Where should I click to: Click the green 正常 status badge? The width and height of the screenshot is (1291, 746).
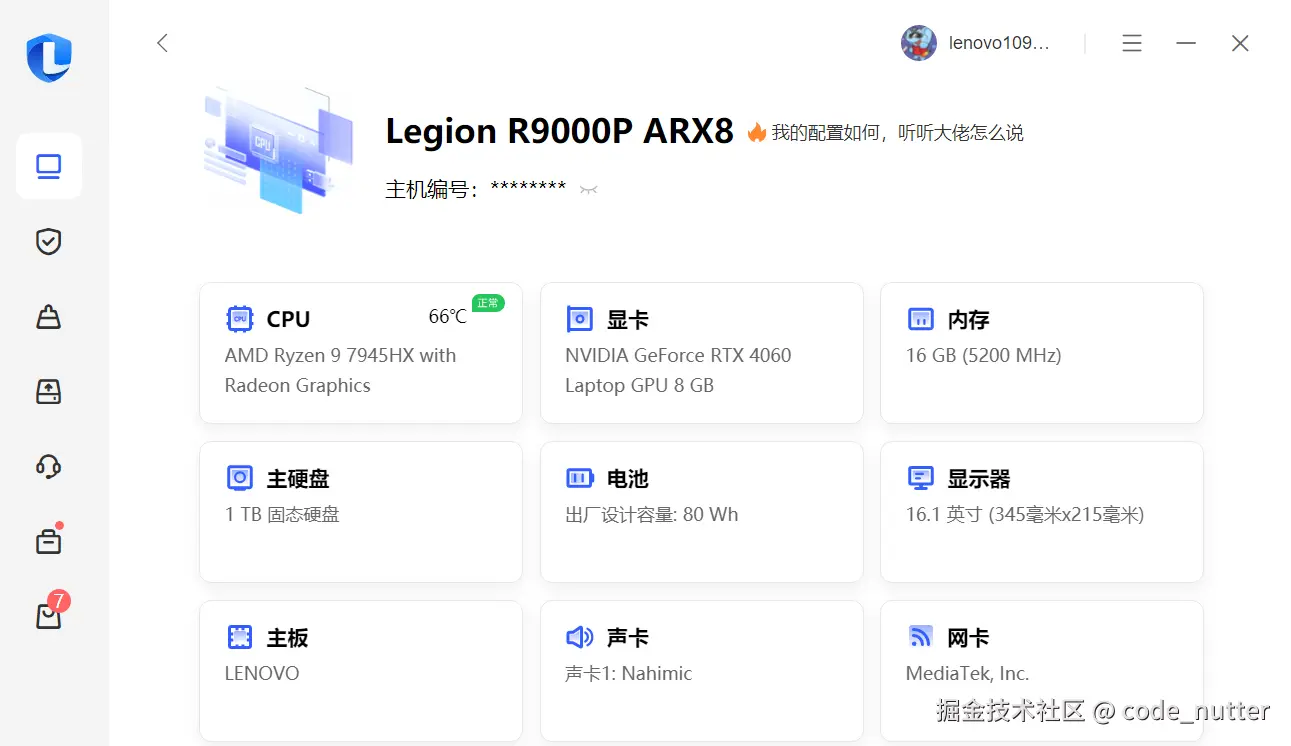(x=488, y=303)
